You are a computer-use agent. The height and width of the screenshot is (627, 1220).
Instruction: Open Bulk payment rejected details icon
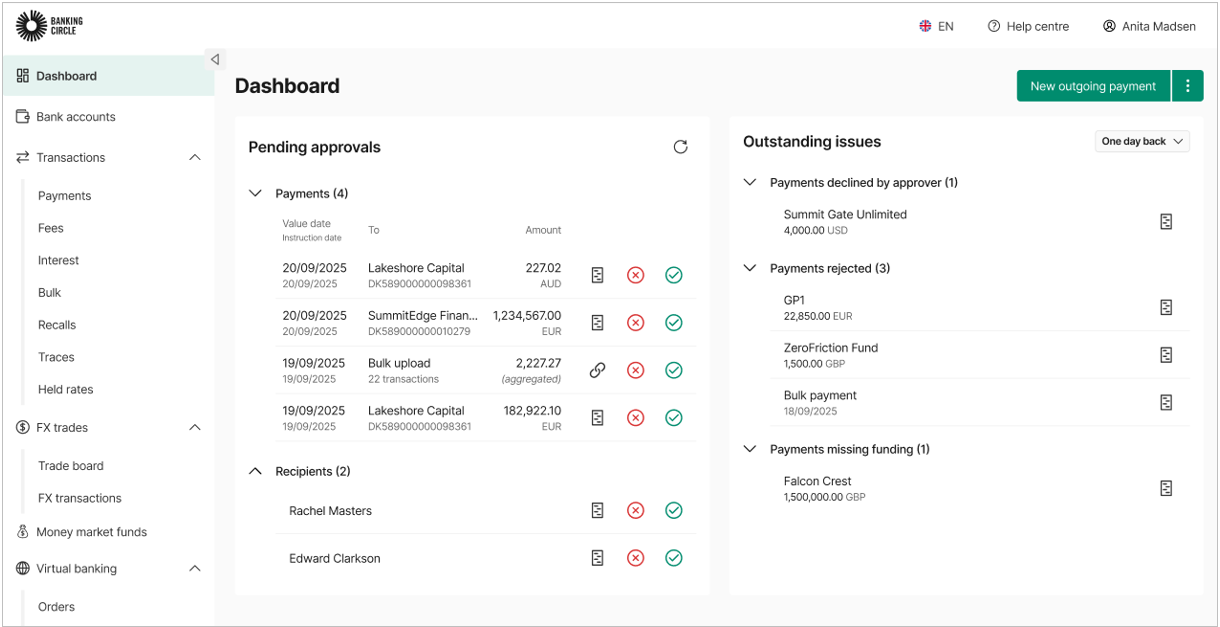coord(1166,402)
